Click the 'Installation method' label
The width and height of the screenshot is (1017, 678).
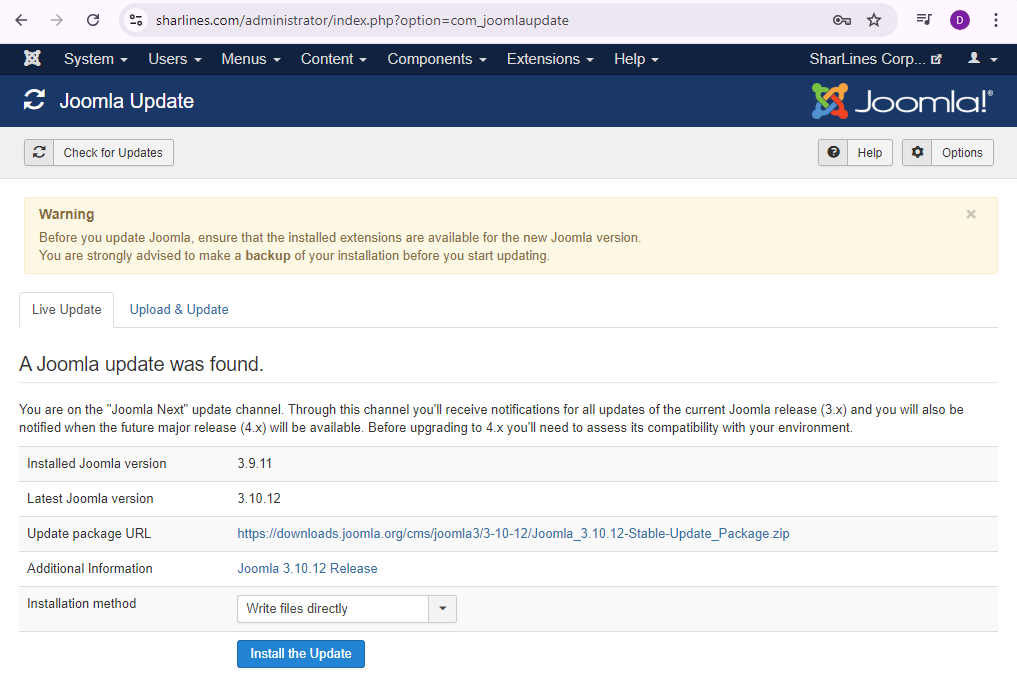tap(82, 603)
